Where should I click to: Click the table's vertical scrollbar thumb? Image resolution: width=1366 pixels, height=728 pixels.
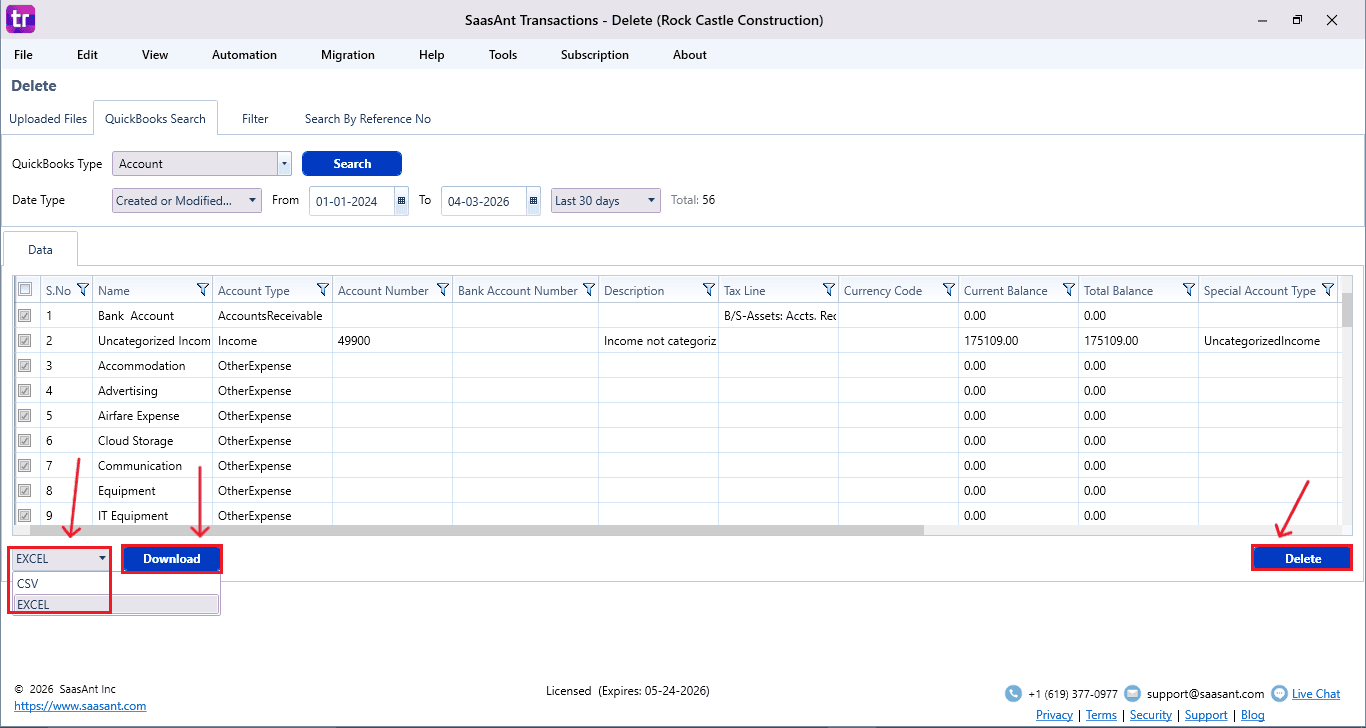click(x=1346, y=310)
